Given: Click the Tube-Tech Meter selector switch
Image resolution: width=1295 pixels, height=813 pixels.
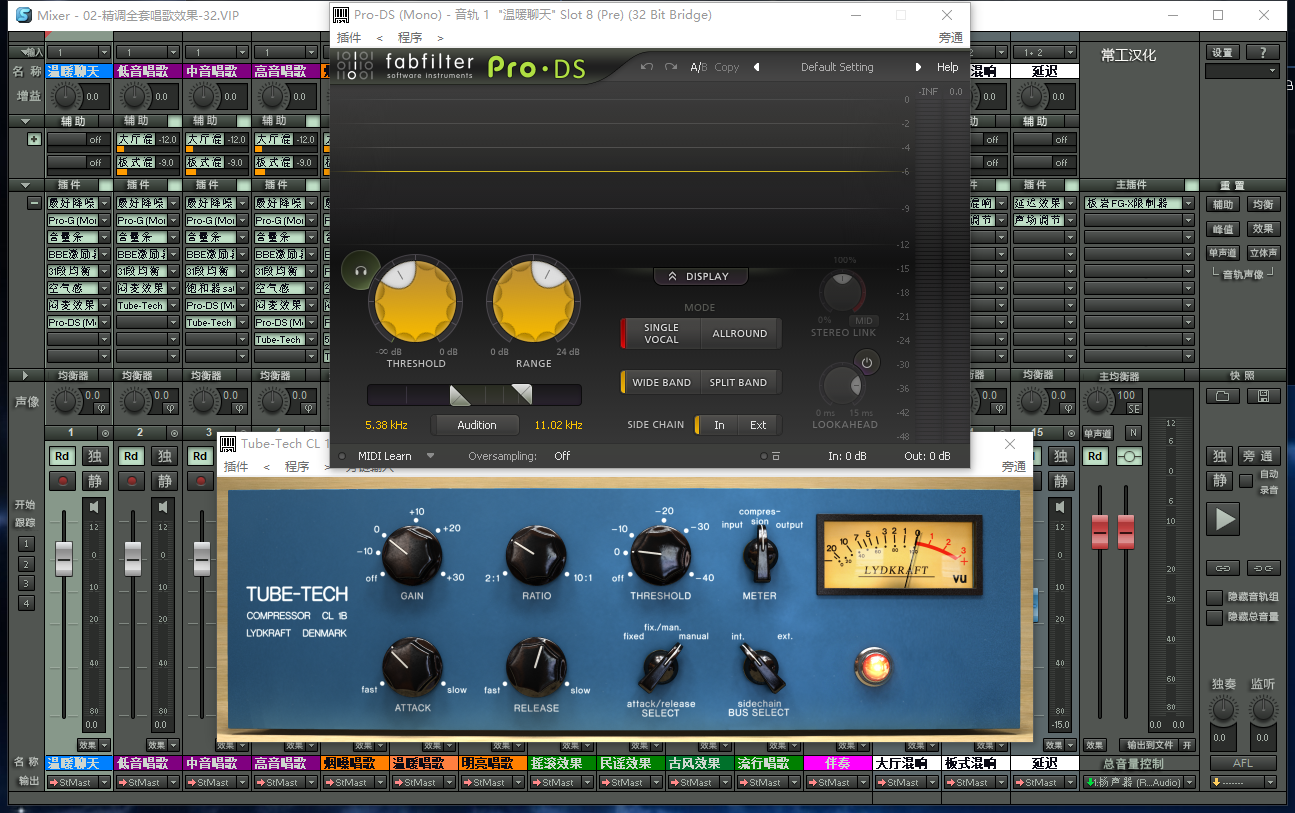Looking at the screenshot, I should (761, 555).
